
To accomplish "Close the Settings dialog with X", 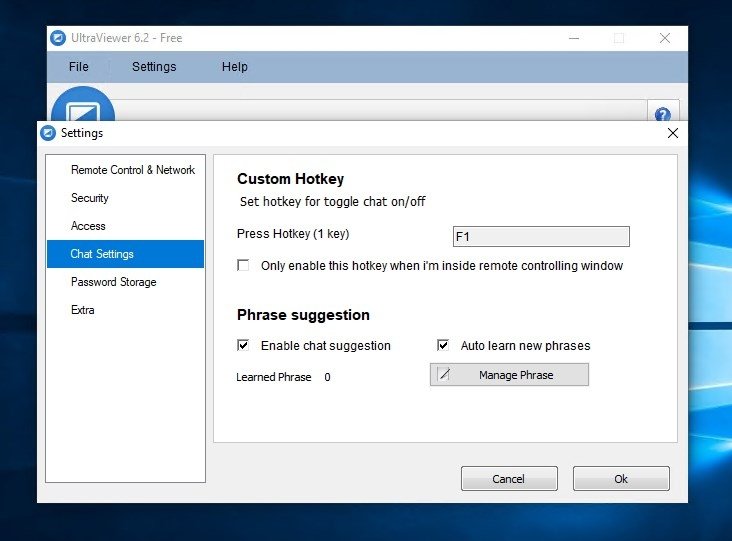I will (x=673, y=133).
